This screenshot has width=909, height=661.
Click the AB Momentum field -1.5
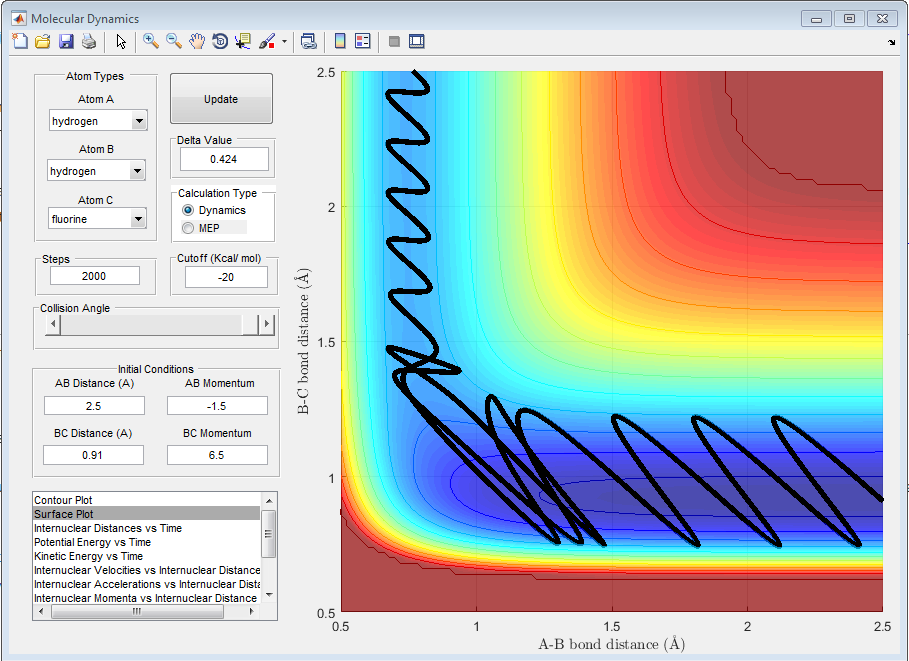point(217,406)
